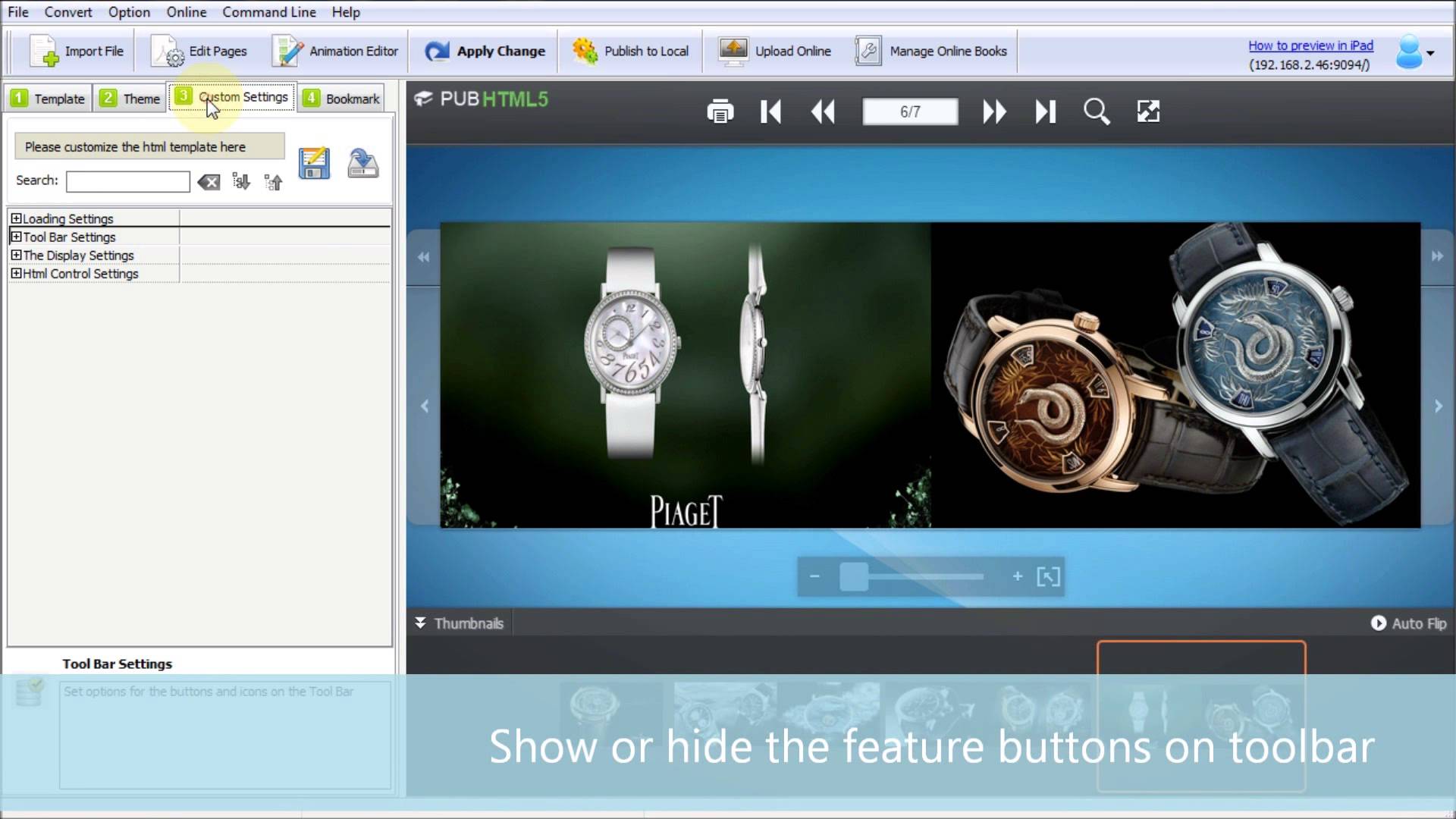
Task: Expand The Display Settings tree node
Action: pos(16,255)
